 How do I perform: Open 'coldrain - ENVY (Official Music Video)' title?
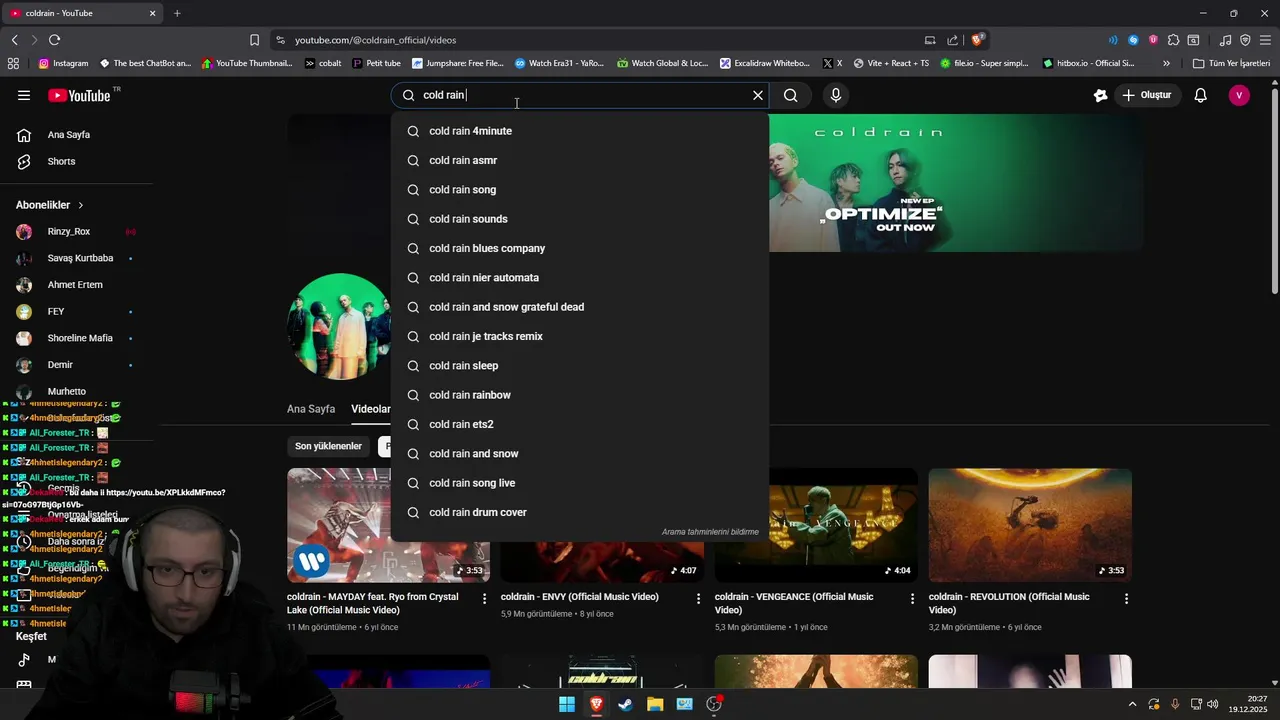[x=580, y=597]
